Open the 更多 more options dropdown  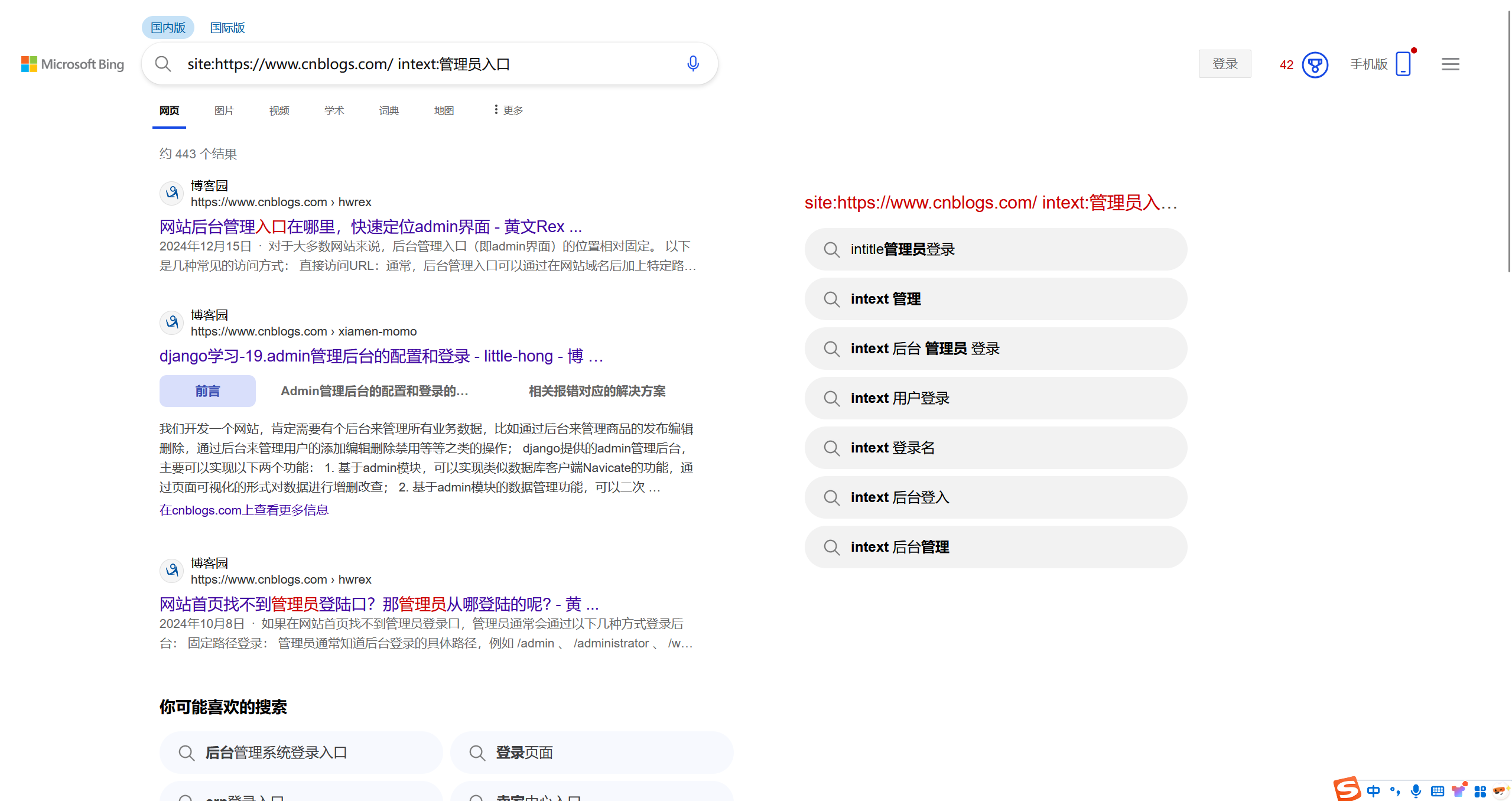506,110
